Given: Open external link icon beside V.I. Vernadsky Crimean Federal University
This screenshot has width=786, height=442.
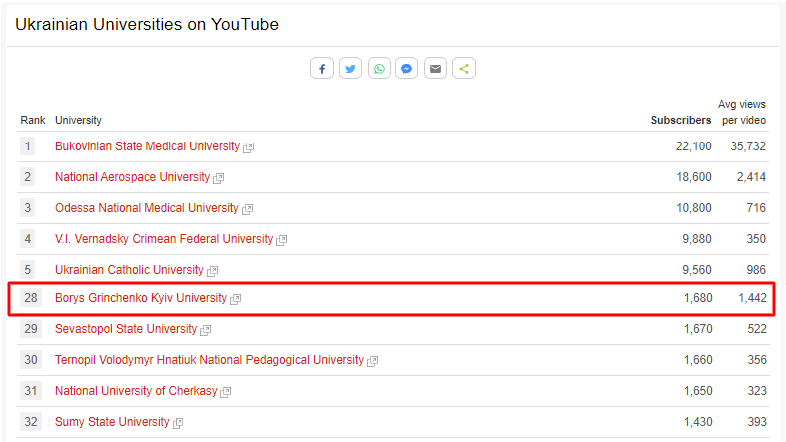Looking at the screenshot, I should pyautogui.click(x=282, y=240).
